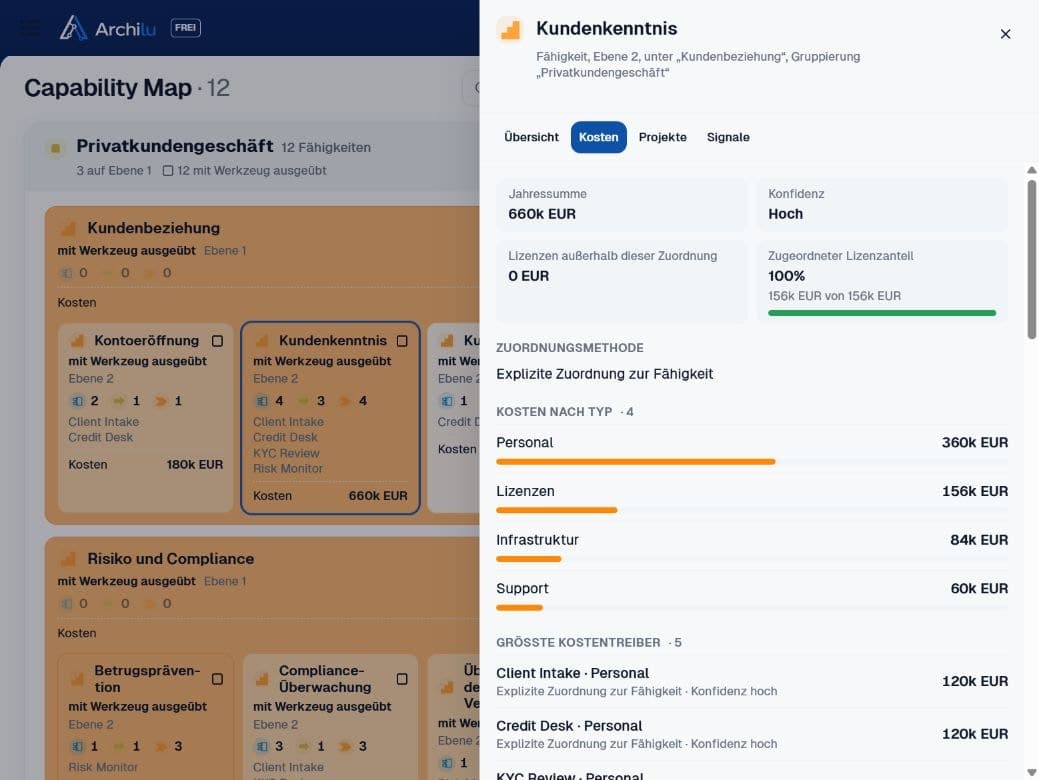
Task: Click the Kundenkenntnis panel header icon
Action: pyautogui.click(x=510, y=30)
